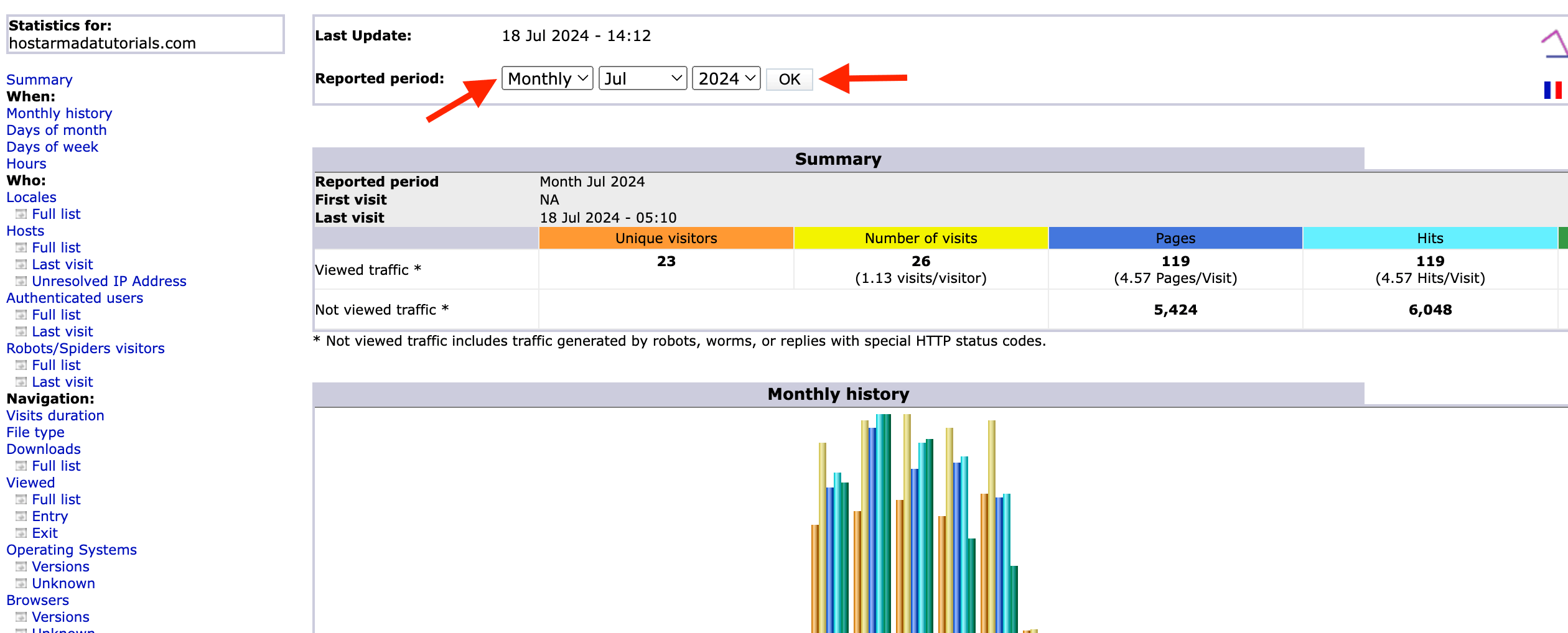Open the Downloads link
The width and height of the screenshot is (1568, 633).
[44, 449]
